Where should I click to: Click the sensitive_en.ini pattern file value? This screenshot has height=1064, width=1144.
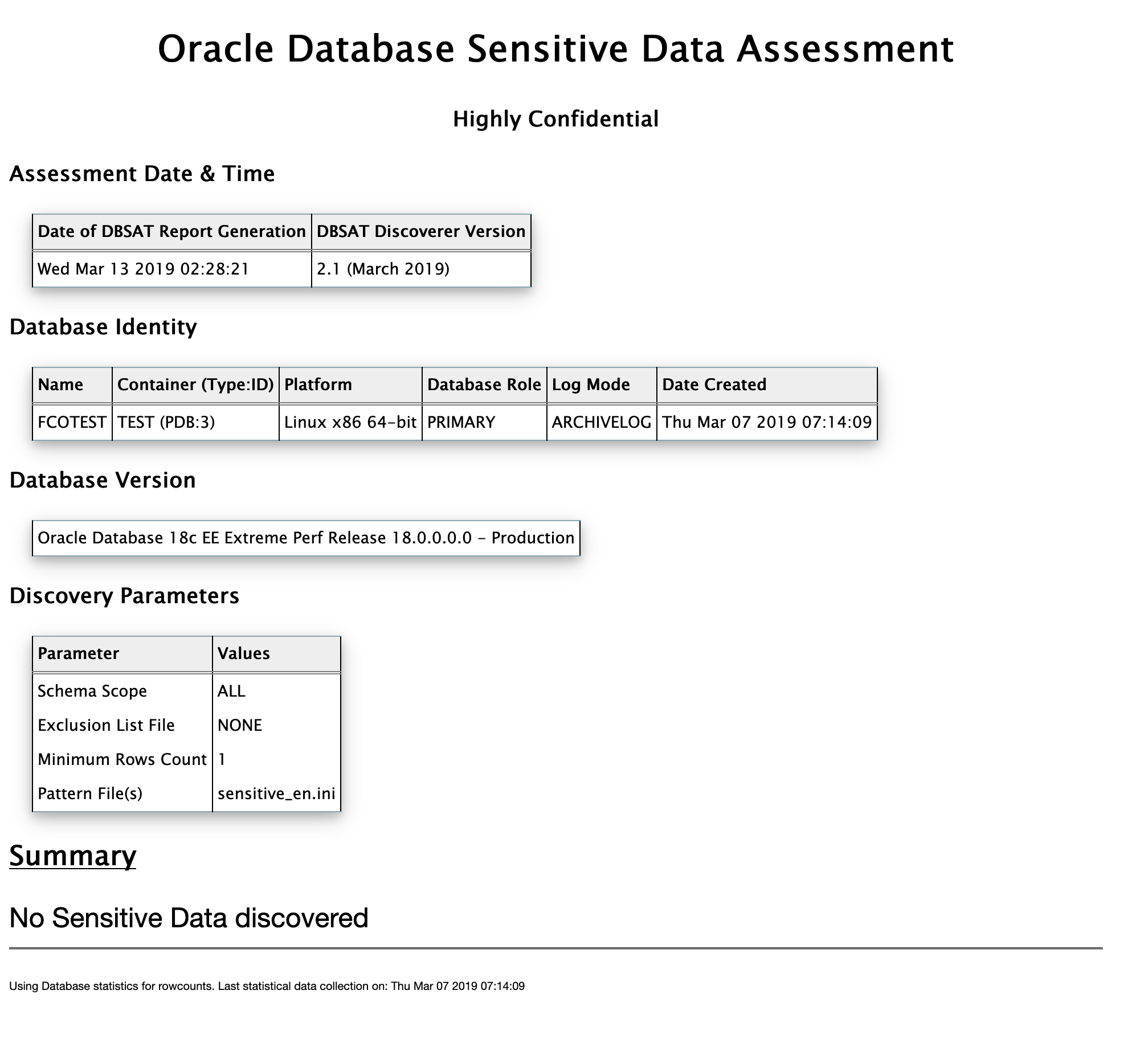tap(276, 793)
